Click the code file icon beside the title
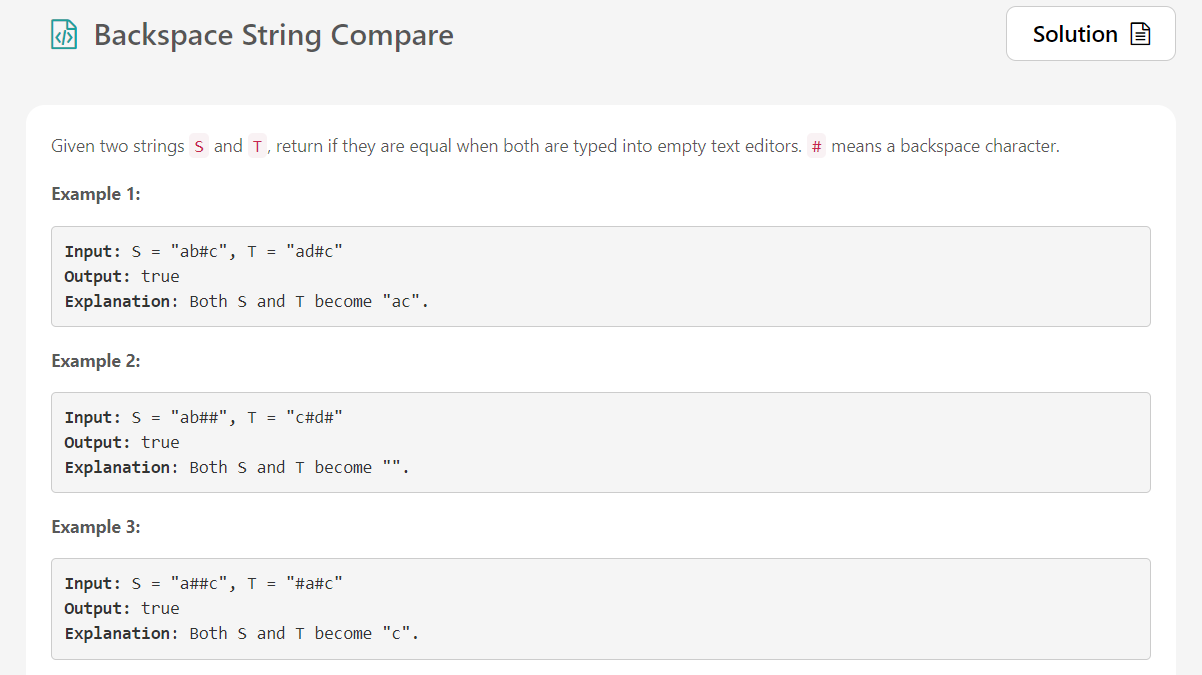 coord(64,35)
